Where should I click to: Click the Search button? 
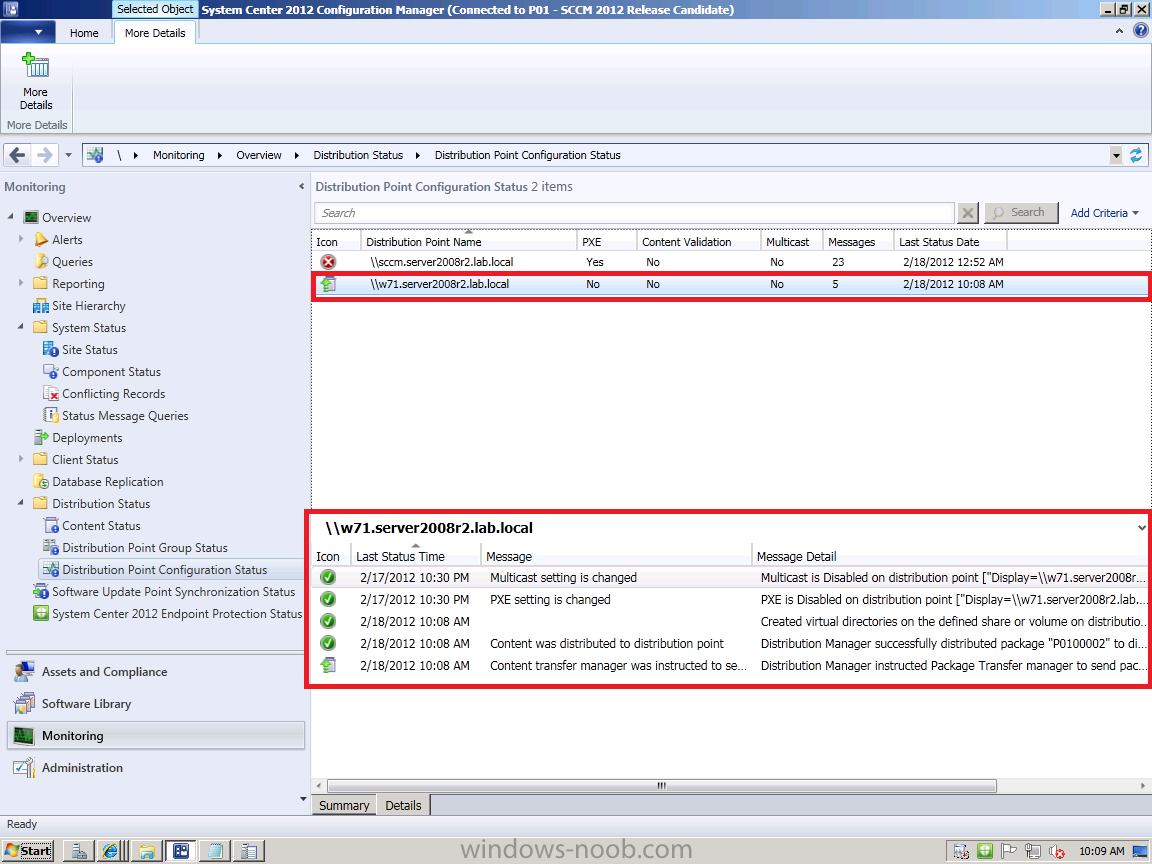(x=1021, y=212)
